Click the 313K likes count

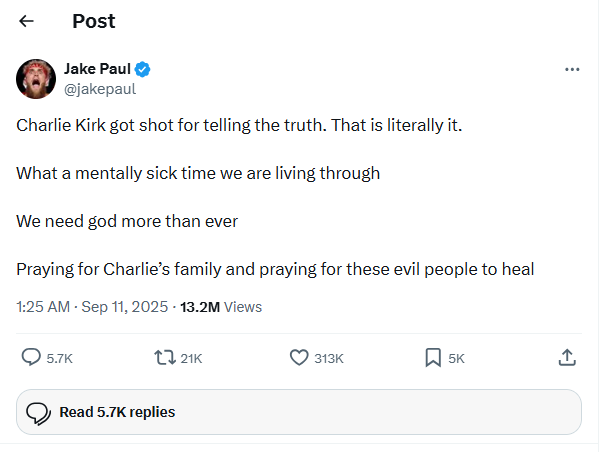[329, 358]
